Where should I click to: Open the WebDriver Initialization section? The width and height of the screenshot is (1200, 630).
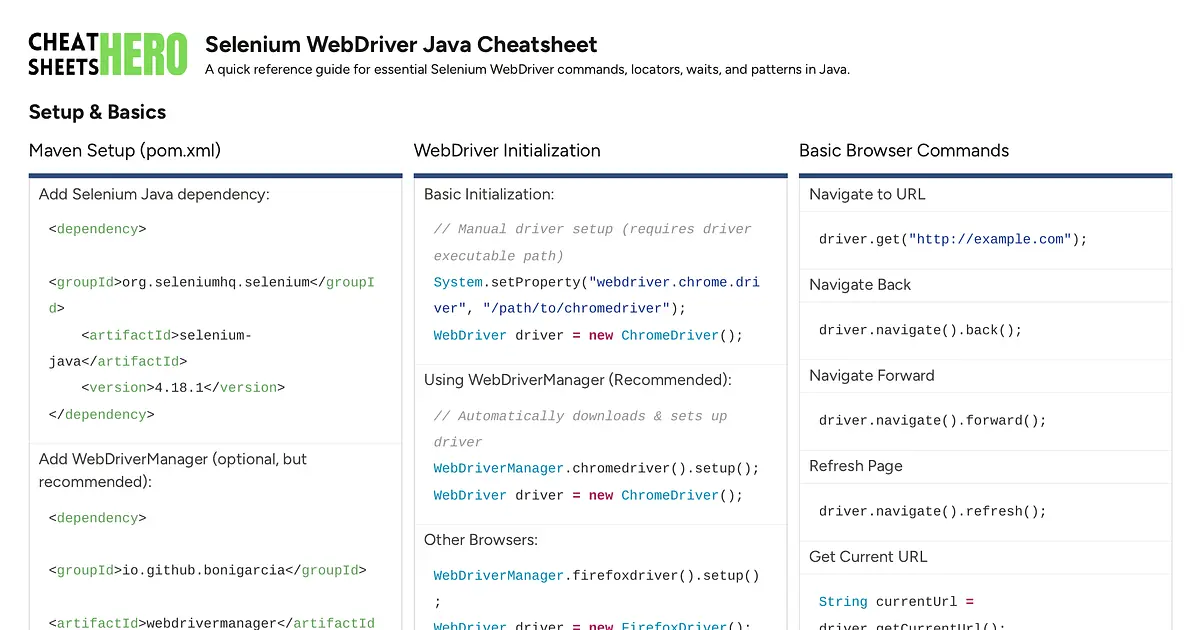pyautogui.click(x=506, y=151)
